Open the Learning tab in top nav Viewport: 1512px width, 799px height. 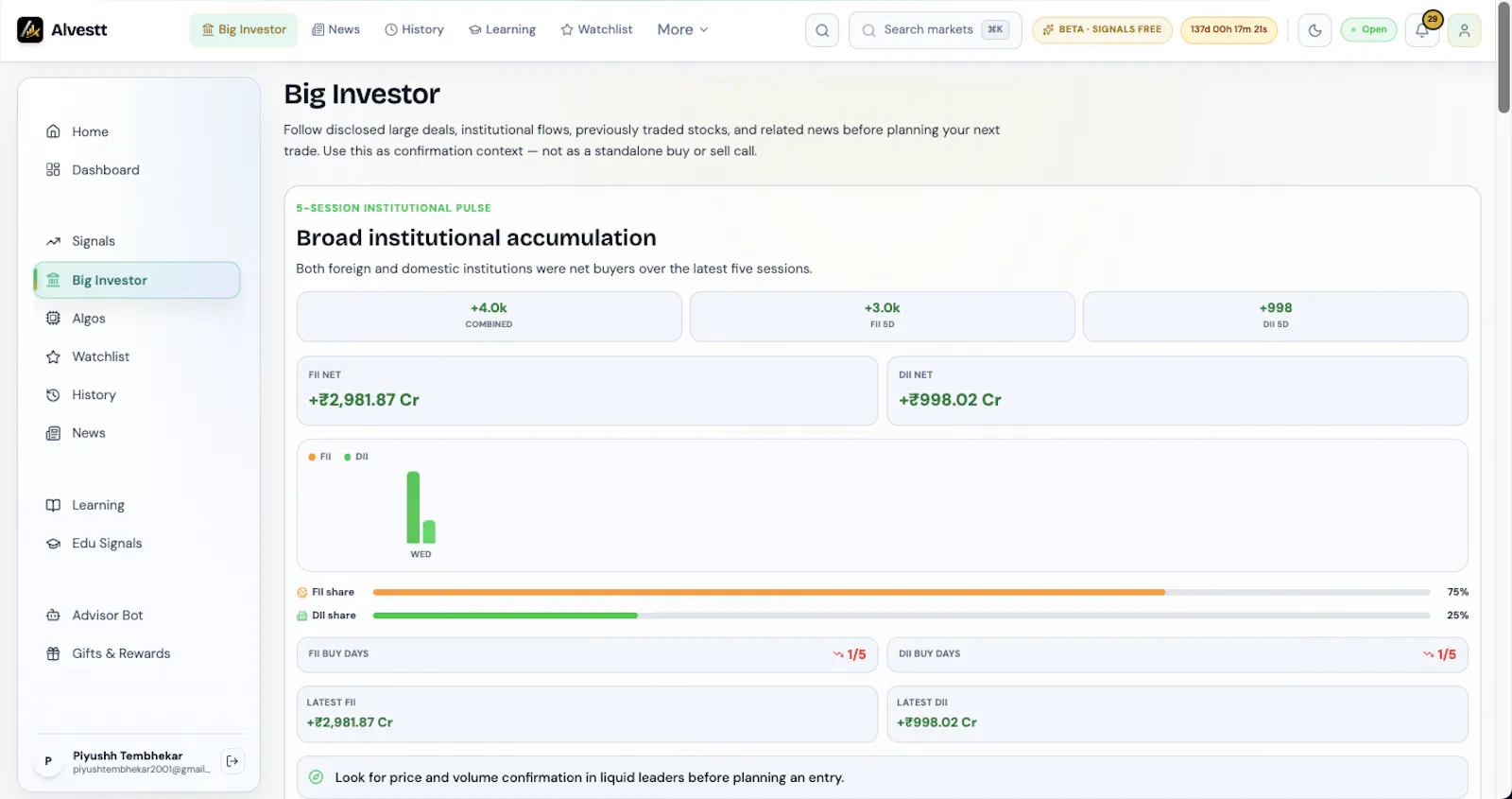pyautogui.click(x=502, y=30)
